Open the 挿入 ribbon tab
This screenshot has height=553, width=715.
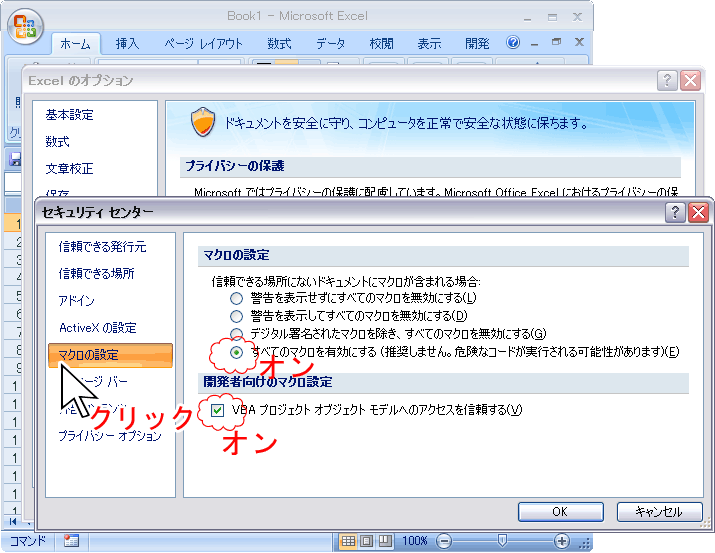[x=127, y=44]
